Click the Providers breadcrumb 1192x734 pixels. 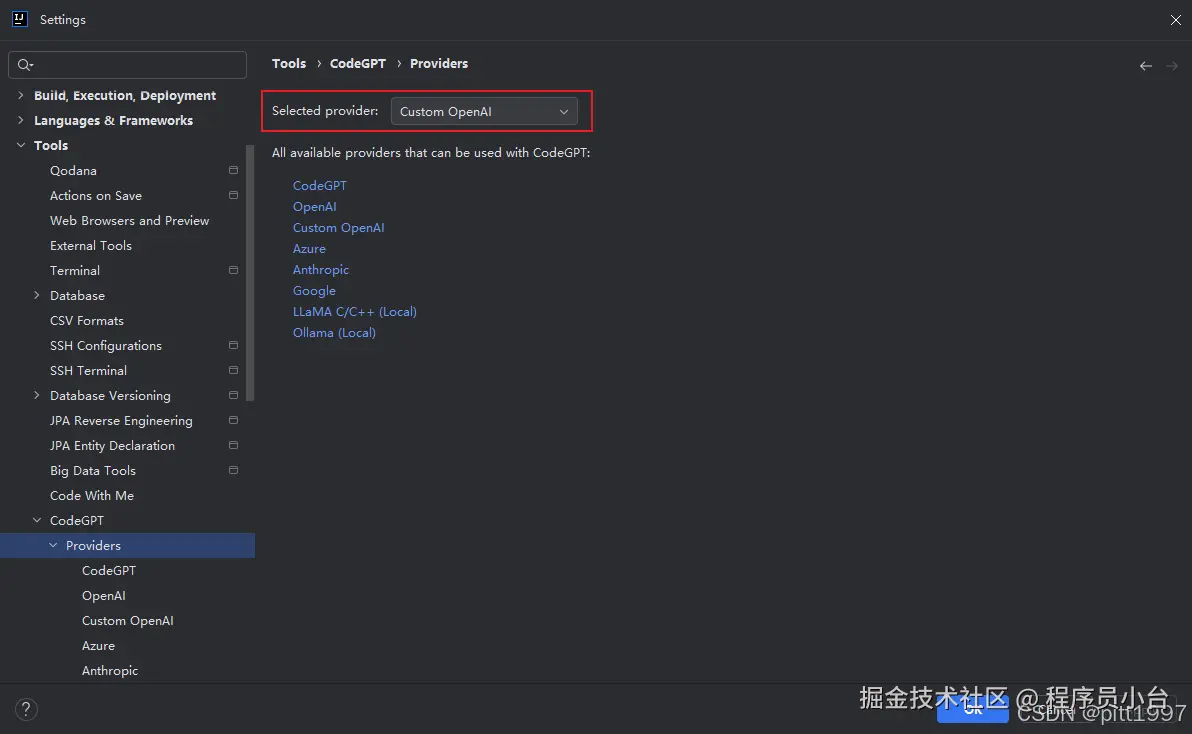point(439,63)
